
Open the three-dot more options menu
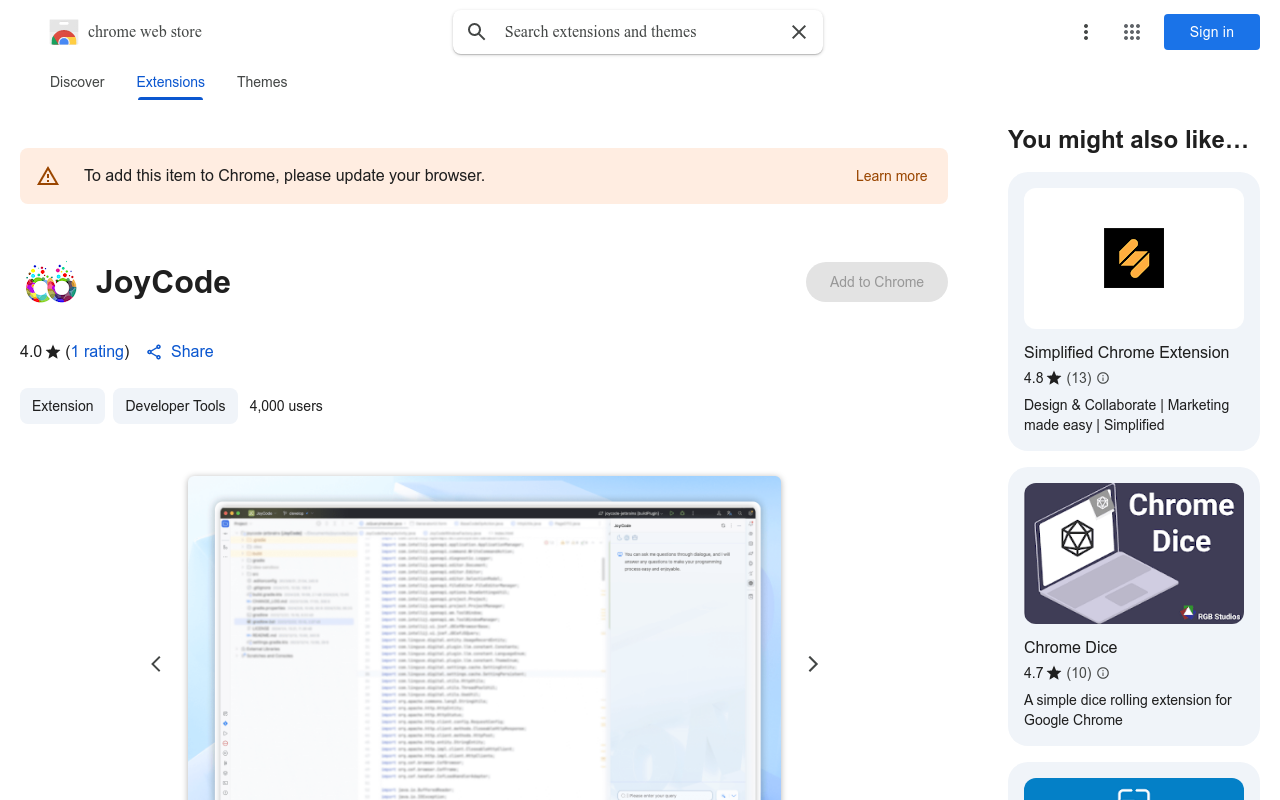click(1086, 32)
